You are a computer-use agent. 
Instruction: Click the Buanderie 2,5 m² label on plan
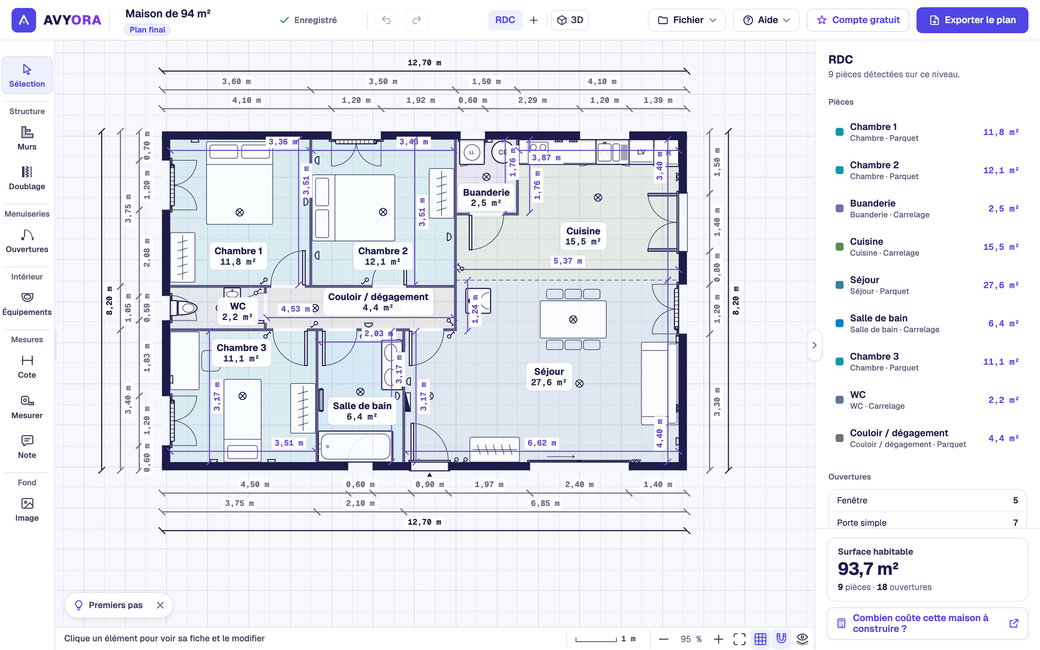coord(486,198)
